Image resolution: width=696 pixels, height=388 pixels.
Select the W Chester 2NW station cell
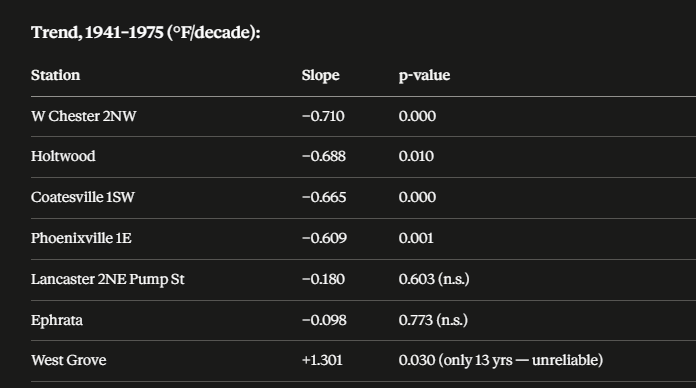click(x=83, y=116)
